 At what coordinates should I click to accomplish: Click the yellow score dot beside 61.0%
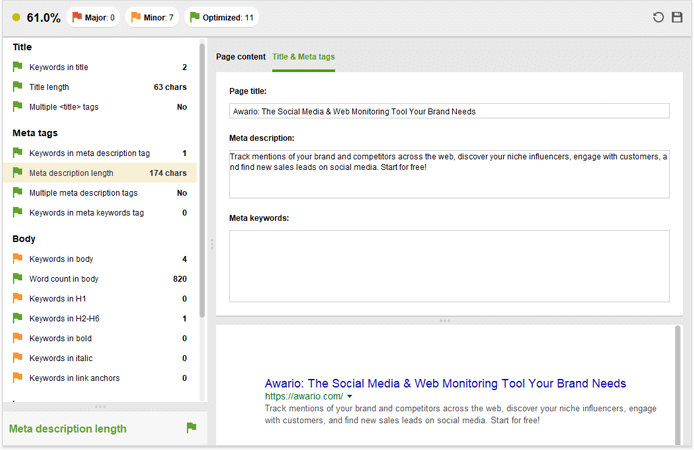point(16,17)
